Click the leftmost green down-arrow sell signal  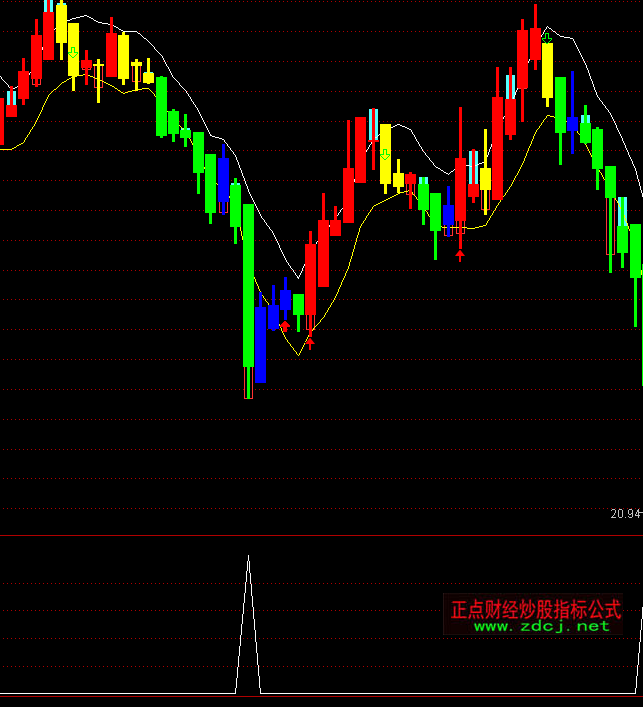[x=73, y=52]
